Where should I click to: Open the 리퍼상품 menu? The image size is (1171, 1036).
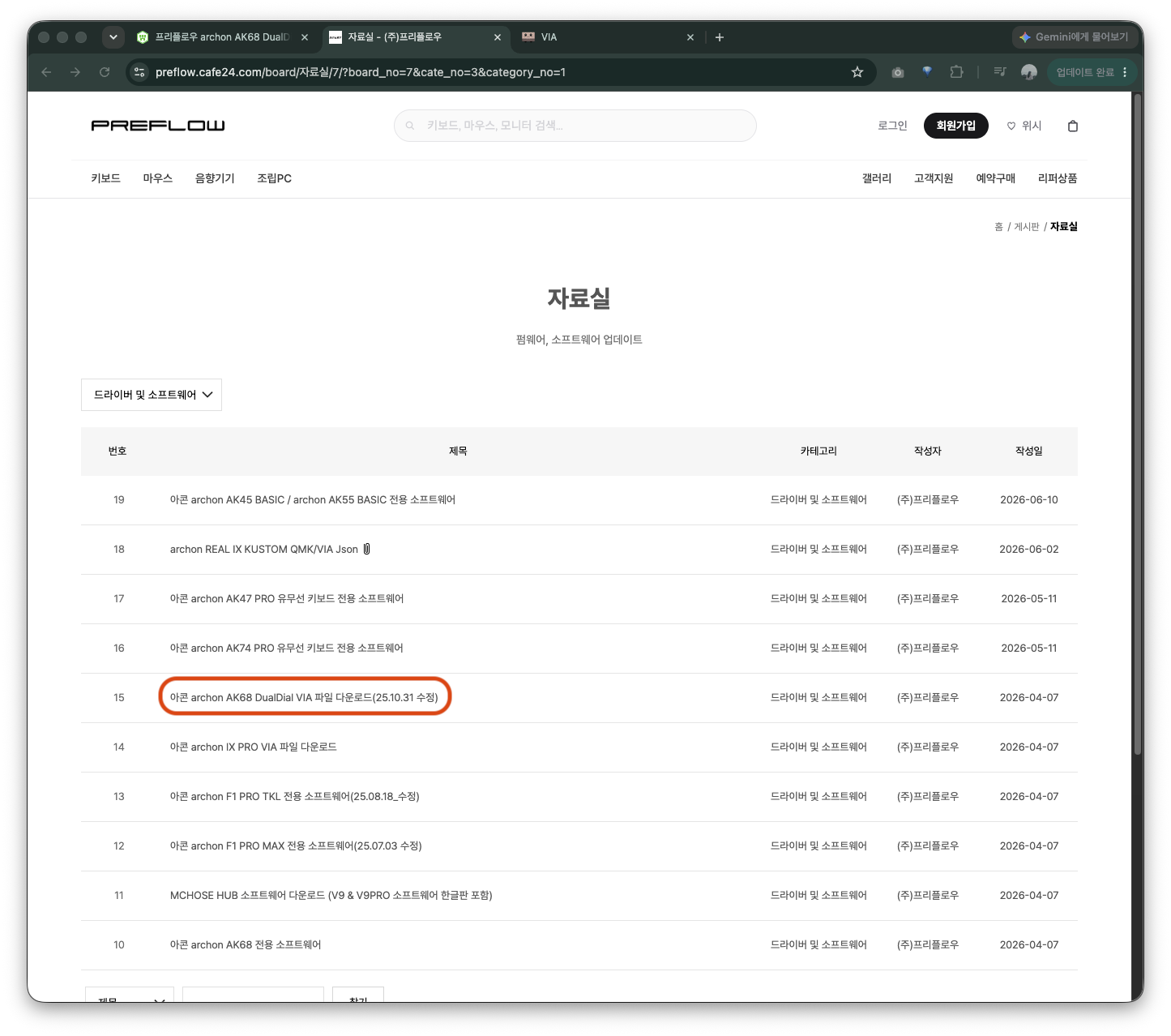[1058, 178]
